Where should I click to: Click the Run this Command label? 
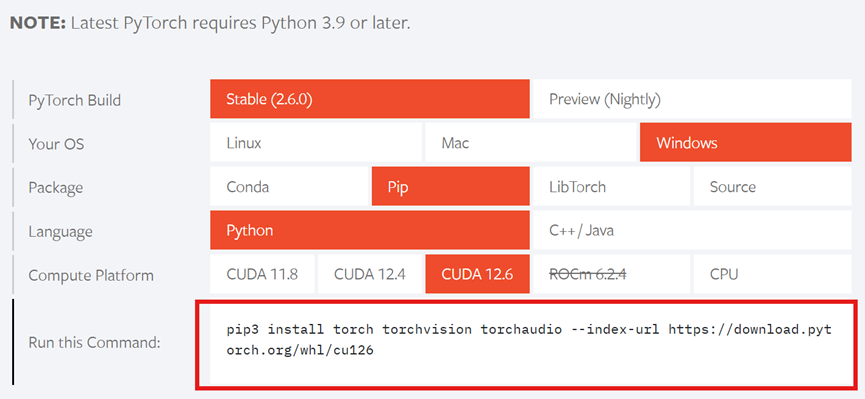[x=94, y=343]
